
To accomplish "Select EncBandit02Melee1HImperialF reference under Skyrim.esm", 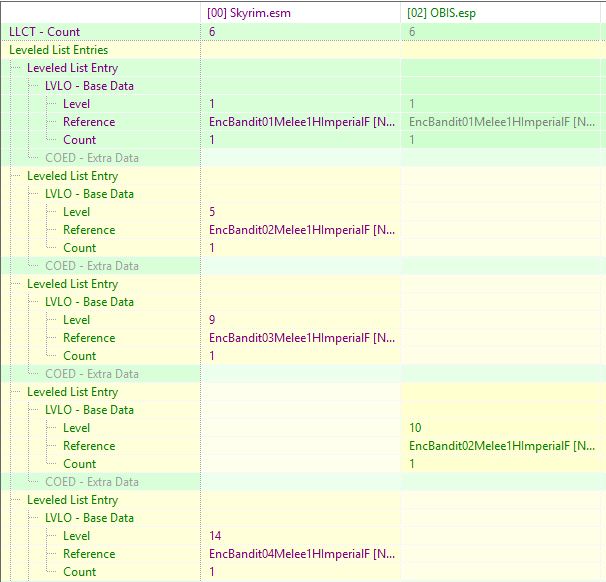I will tap(302, 230).
